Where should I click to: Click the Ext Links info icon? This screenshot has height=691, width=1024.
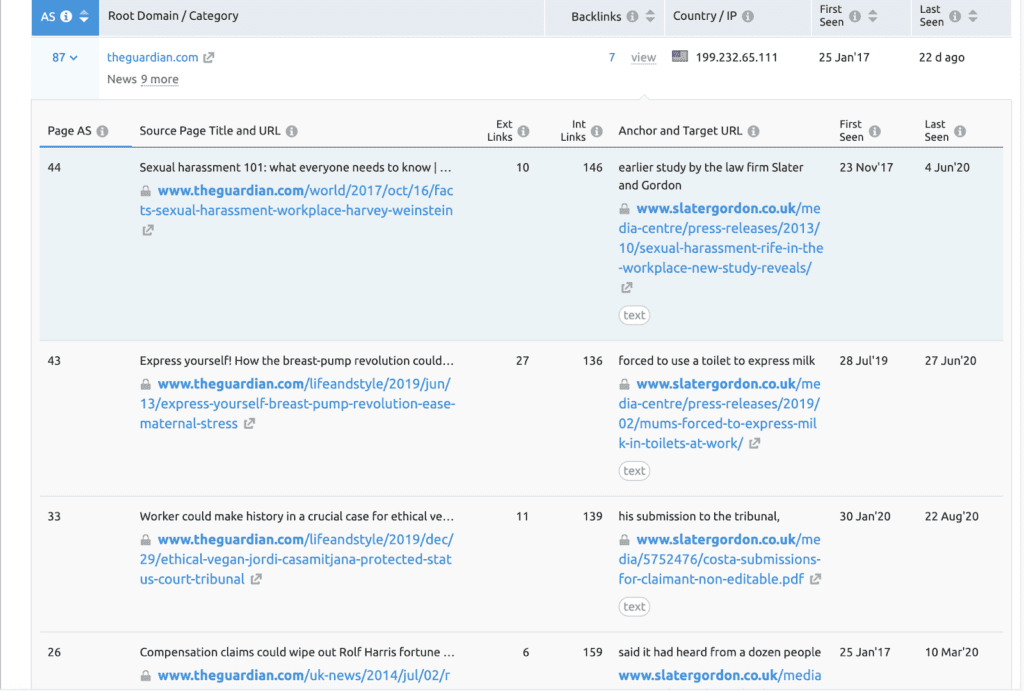click(524, 131)
